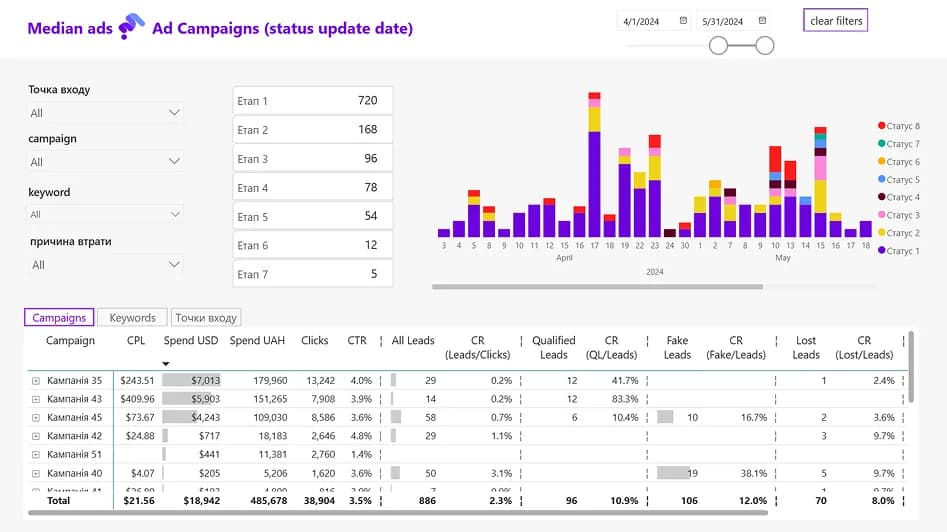Click the left date range slider handle
This screenshot has height=532, width=947.
click(x=718, y=45)
